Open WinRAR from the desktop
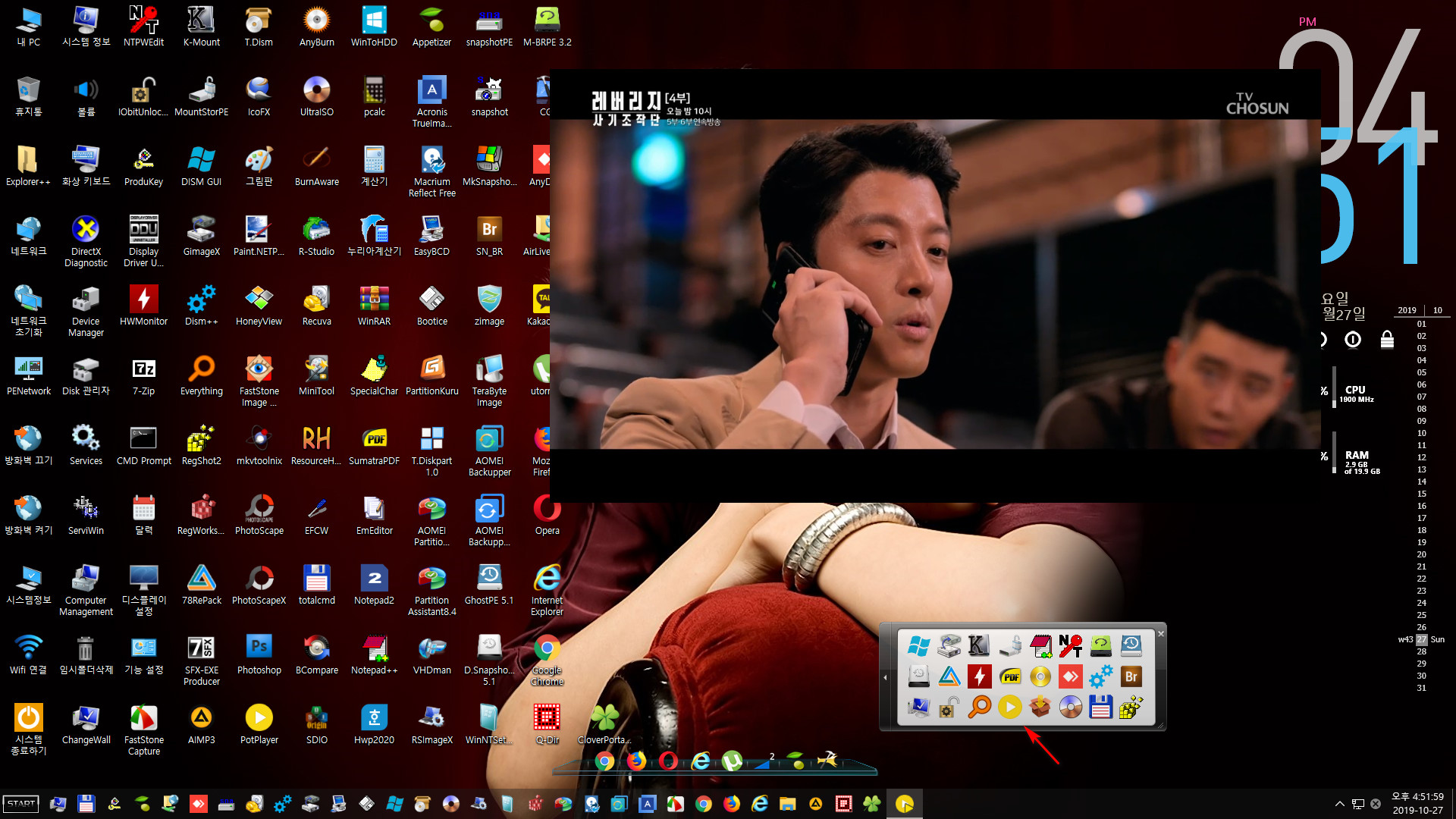This screenshot has height=819, width=1456. pyautogui.click(x=374, y=306)
